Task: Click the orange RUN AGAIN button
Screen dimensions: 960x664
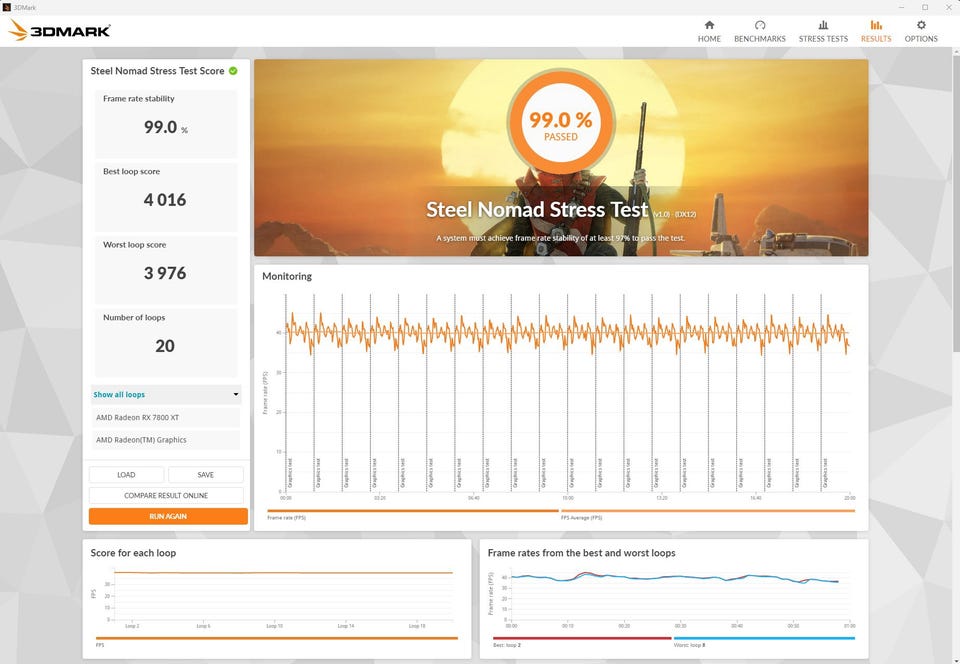Action: click(168, 517)
